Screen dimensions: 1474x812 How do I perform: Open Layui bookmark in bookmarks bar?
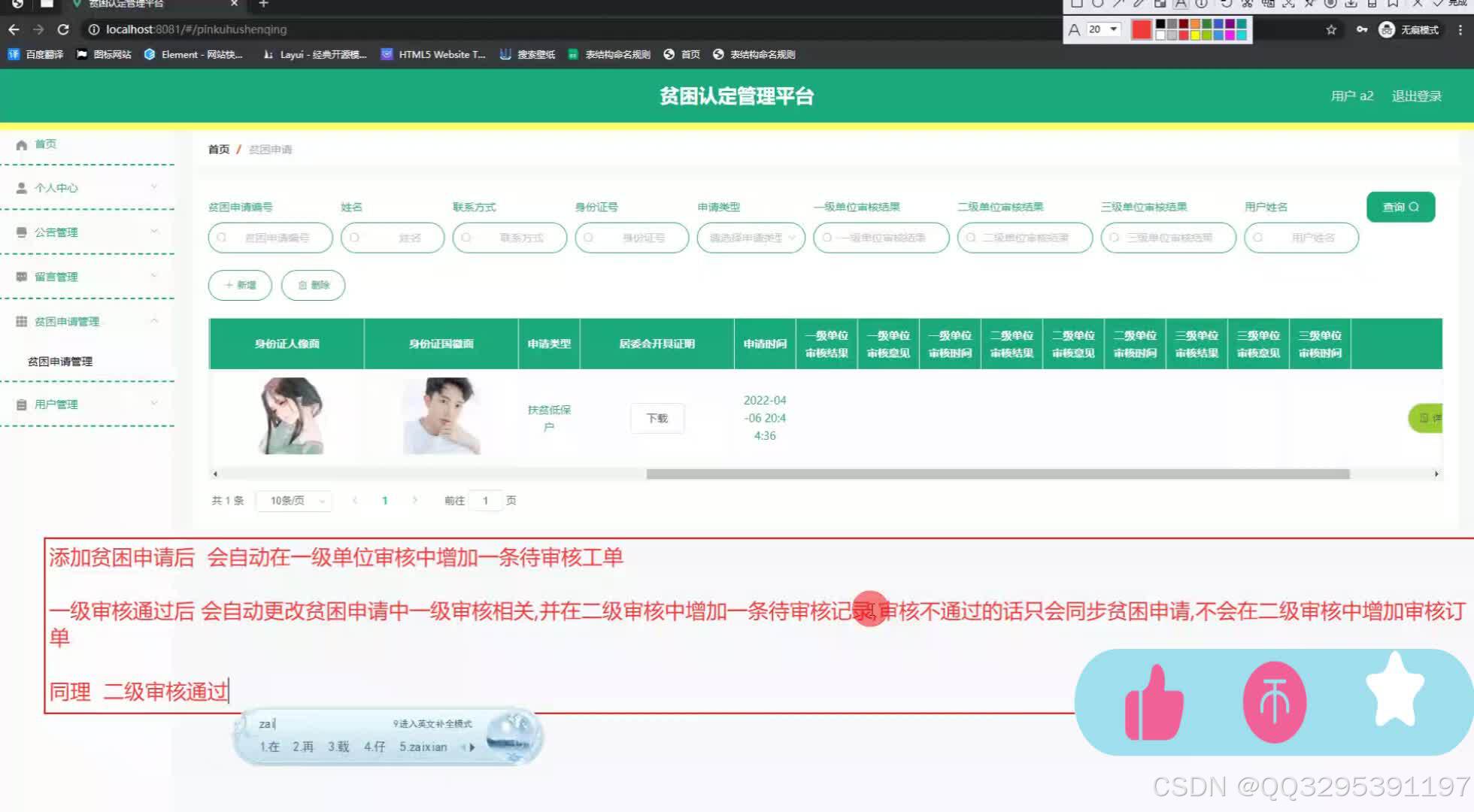pyautogui.click(x=314, y=54)
